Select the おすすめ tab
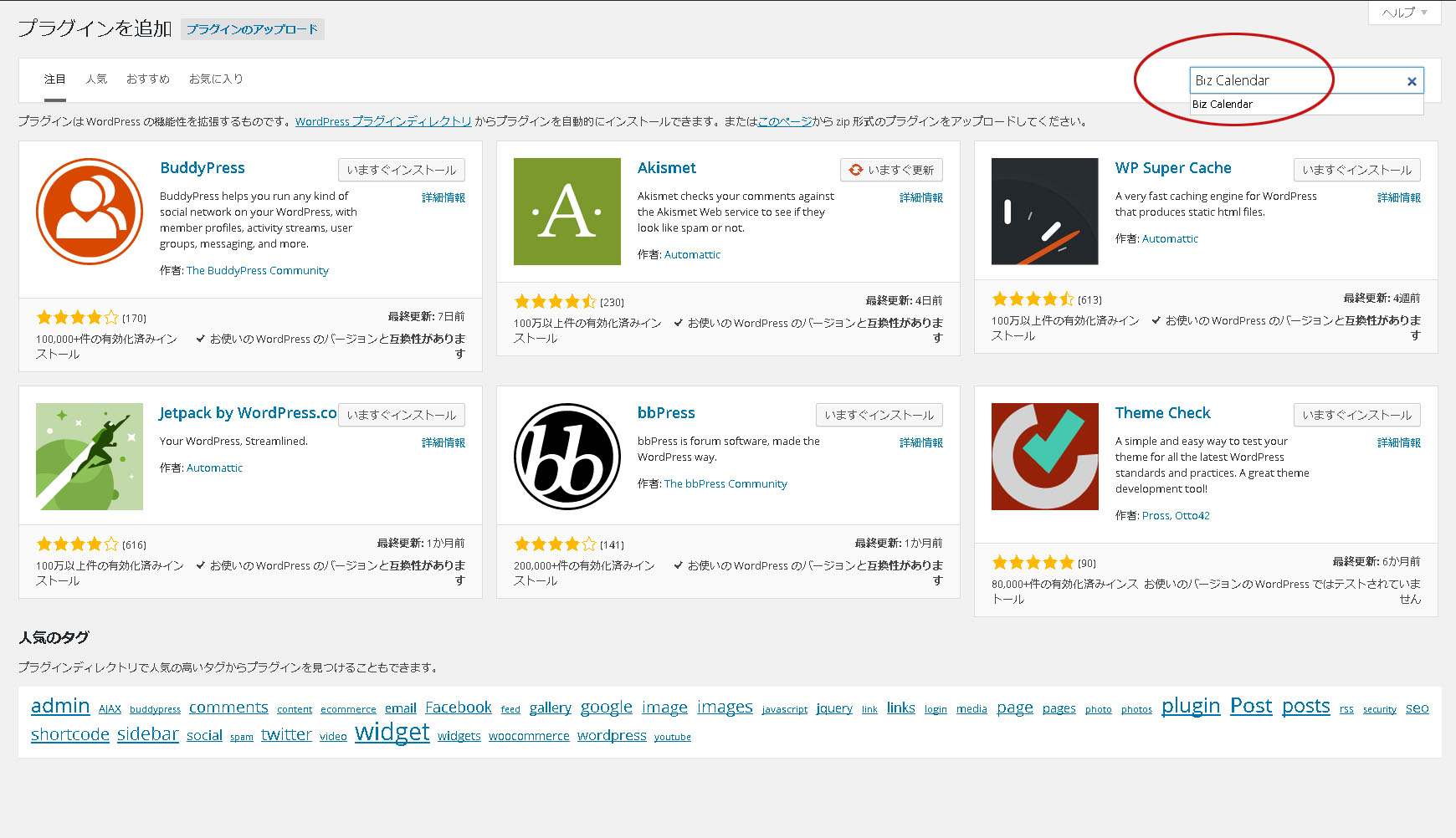The width and height of the screenshot is (1456, 838). point(148,79)
